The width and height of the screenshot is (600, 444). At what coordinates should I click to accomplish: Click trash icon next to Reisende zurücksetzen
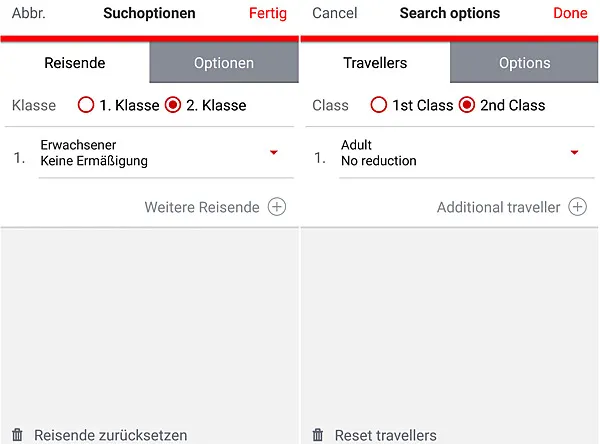pyautogui.click(x=18, y=435)
